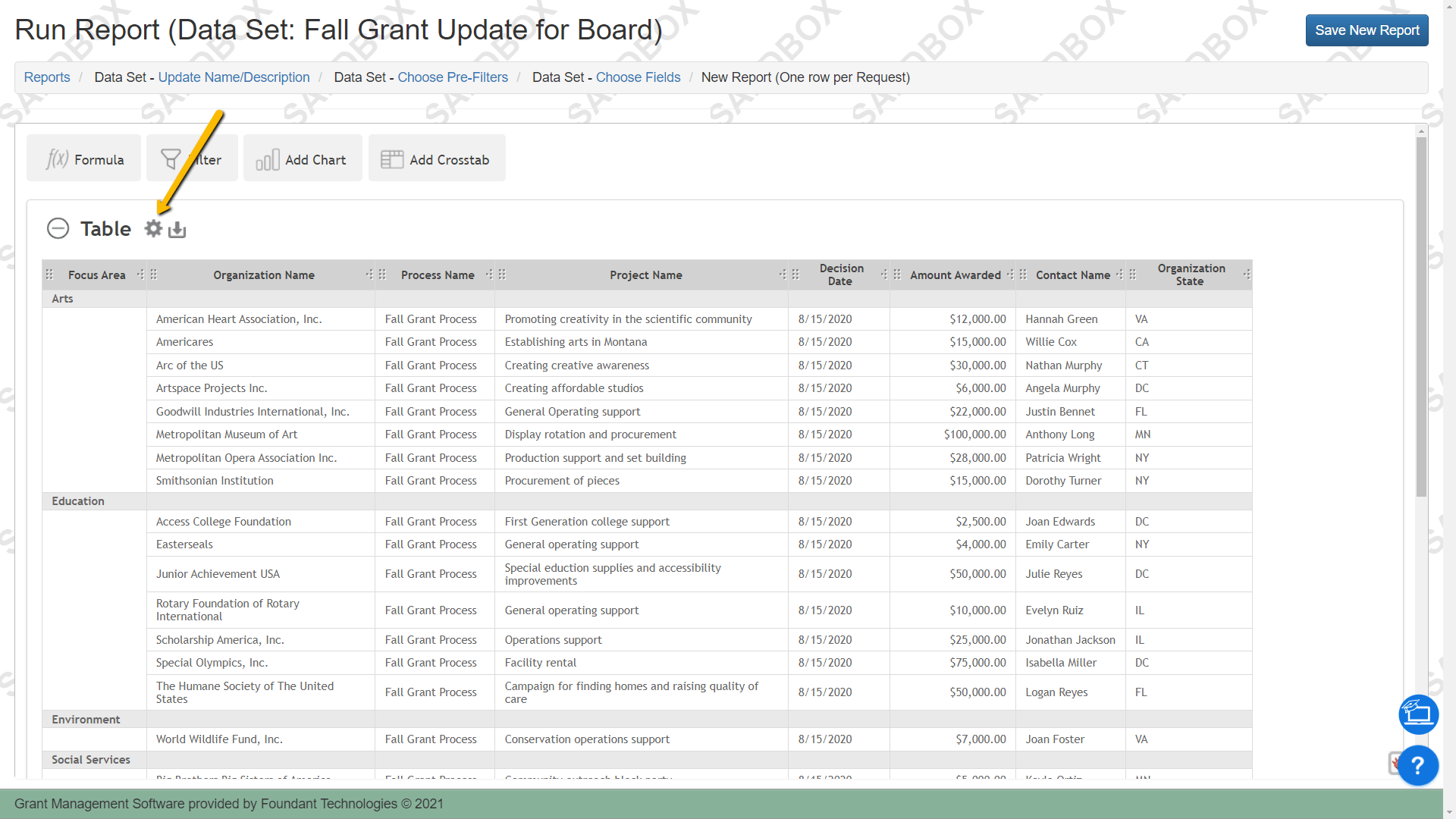Click Save New Report button
Screen dimensions: 1456x819
(x=1367, y=30)
